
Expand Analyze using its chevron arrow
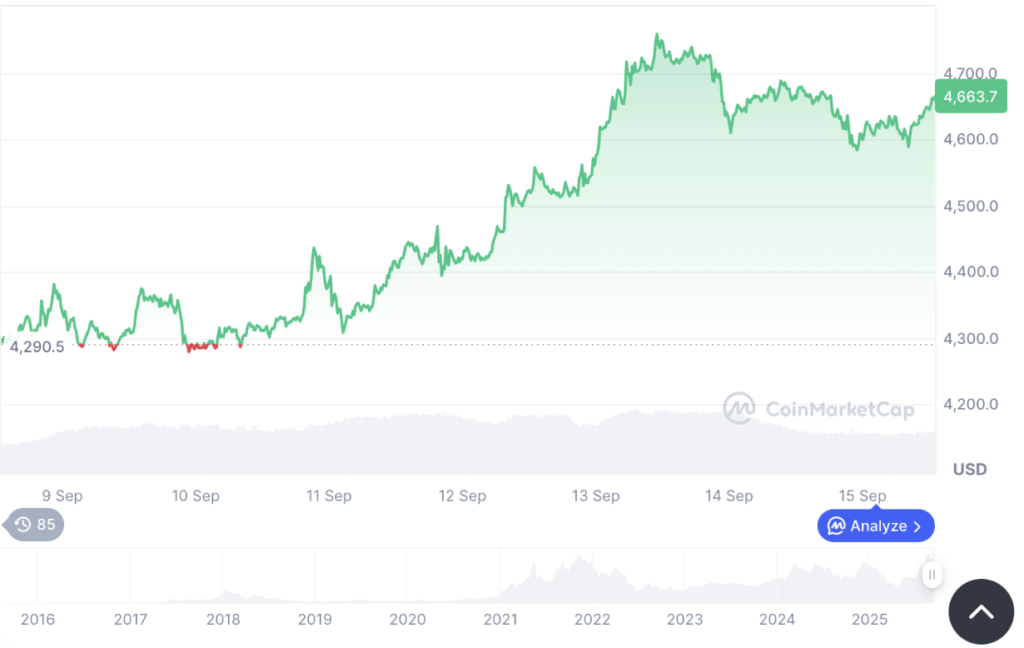(x=917, y=526)
